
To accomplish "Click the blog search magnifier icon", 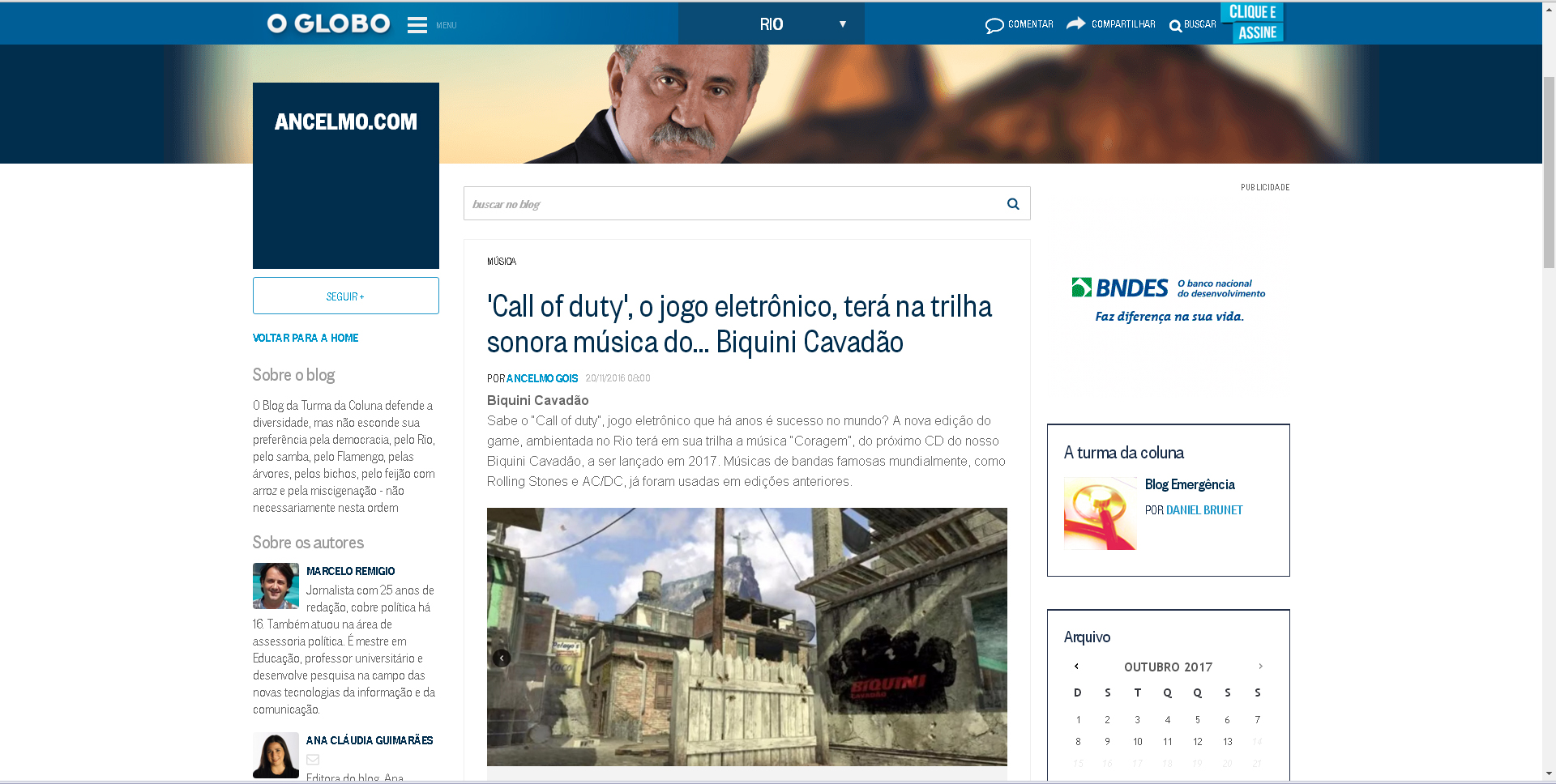I will coord(1013,204).
